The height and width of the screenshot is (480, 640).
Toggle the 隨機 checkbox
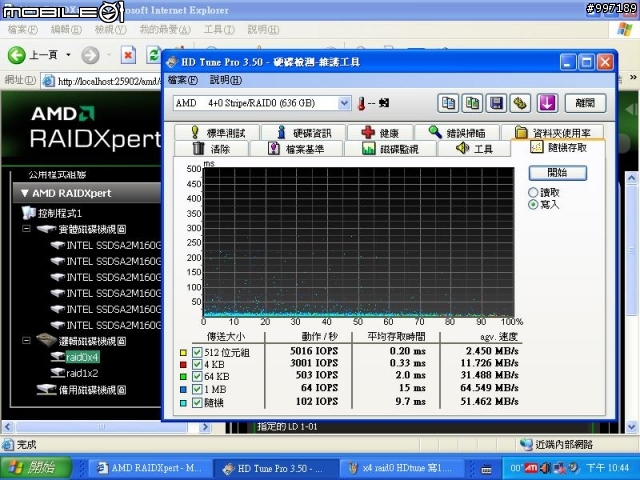(197, 403)
